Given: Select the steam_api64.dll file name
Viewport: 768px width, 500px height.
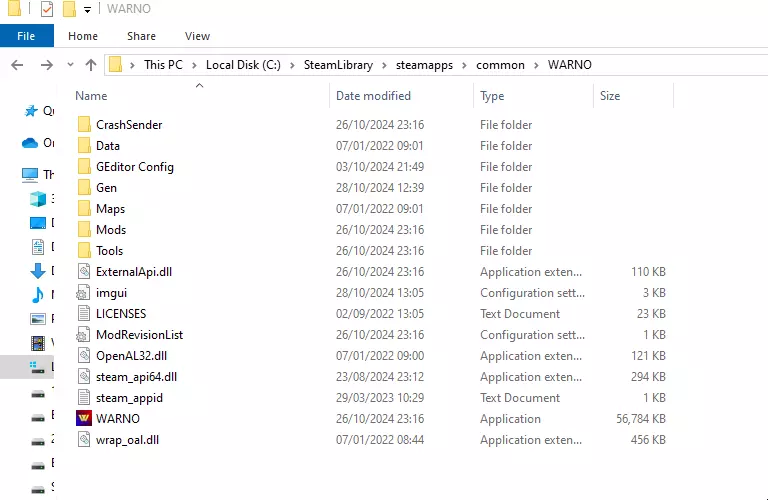Looking at the screenshot, I should pyautogui.click(x=136, y=377).
